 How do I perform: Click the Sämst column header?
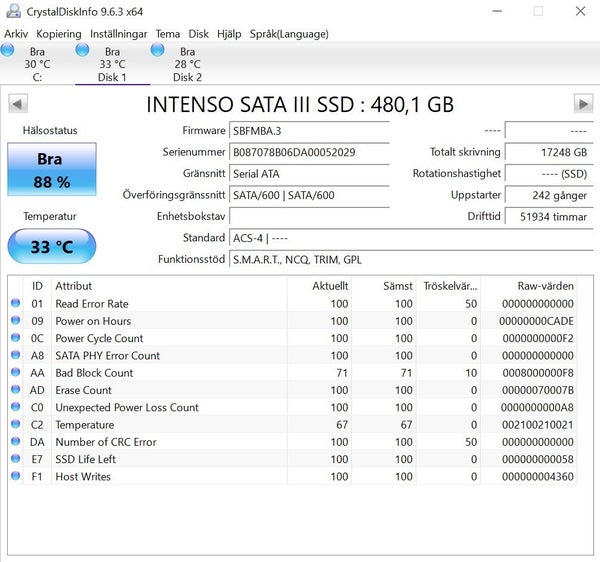383,286
